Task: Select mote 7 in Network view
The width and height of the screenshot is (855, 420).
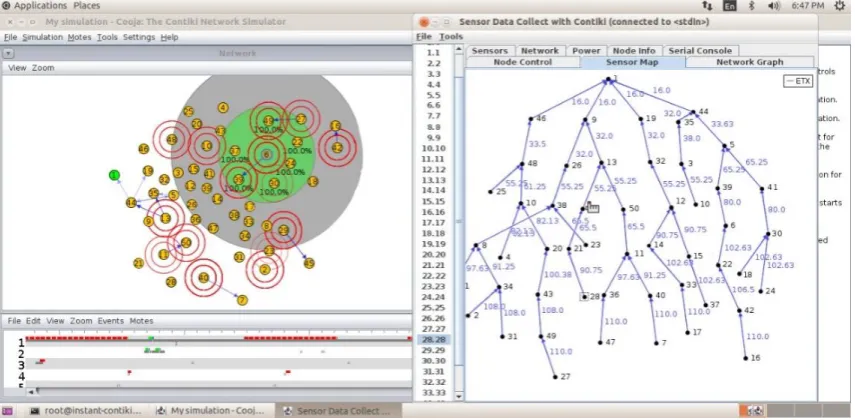Action: click(x=242, y=300)
